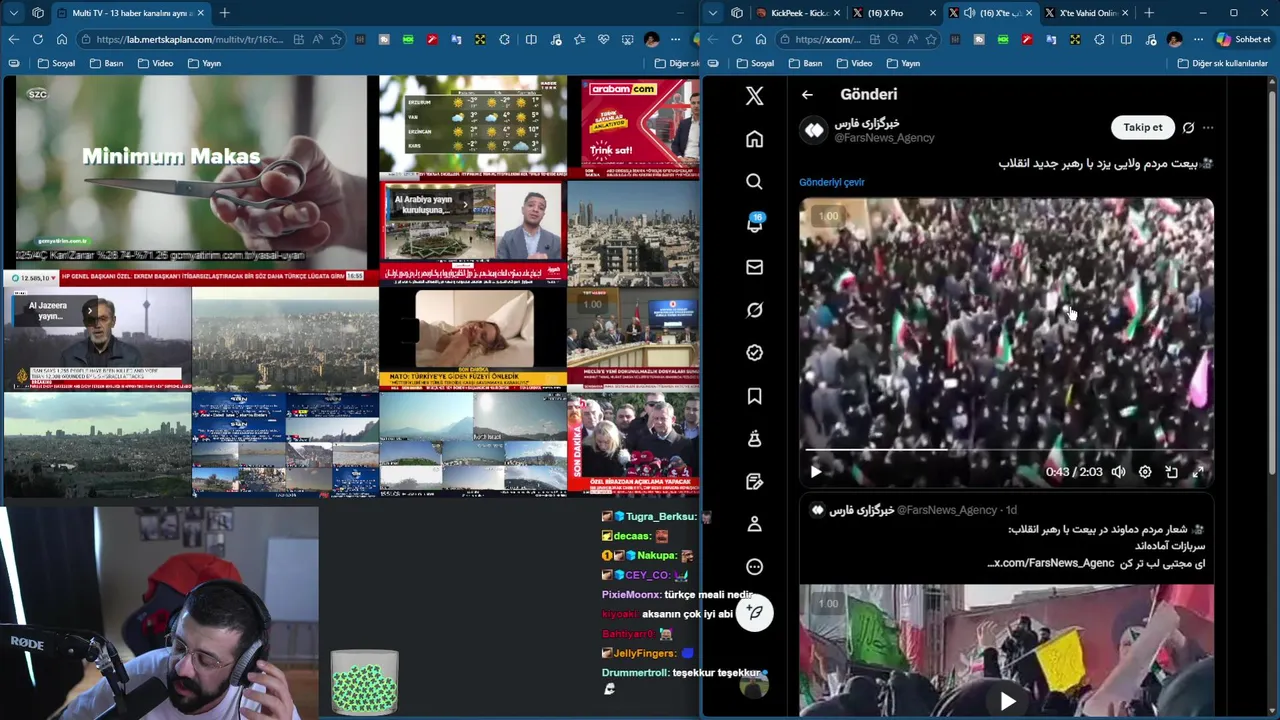Viewport: 1280px width, 720px height.
Task: Go back using the Gönderi arrow
Action: click(x=807, y=95)
